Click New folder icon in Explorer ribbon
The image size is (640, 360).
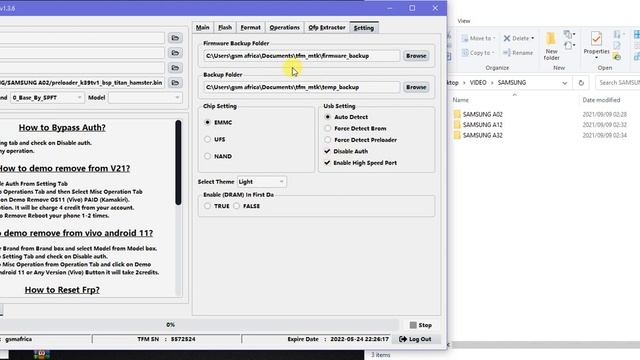click(551, 46)
